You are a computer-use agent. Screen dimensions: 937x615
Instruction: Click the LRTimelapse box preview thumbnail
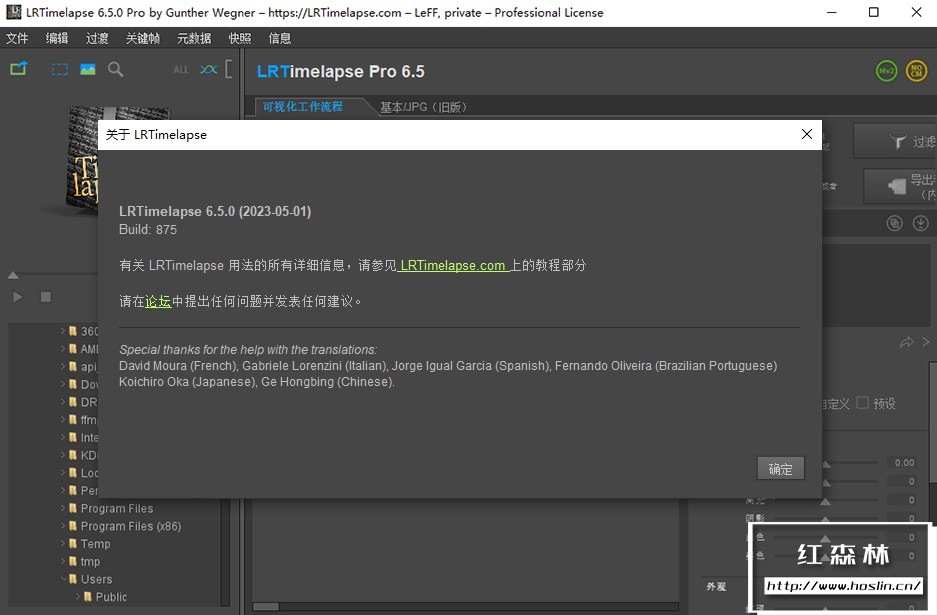click(82, 158)
